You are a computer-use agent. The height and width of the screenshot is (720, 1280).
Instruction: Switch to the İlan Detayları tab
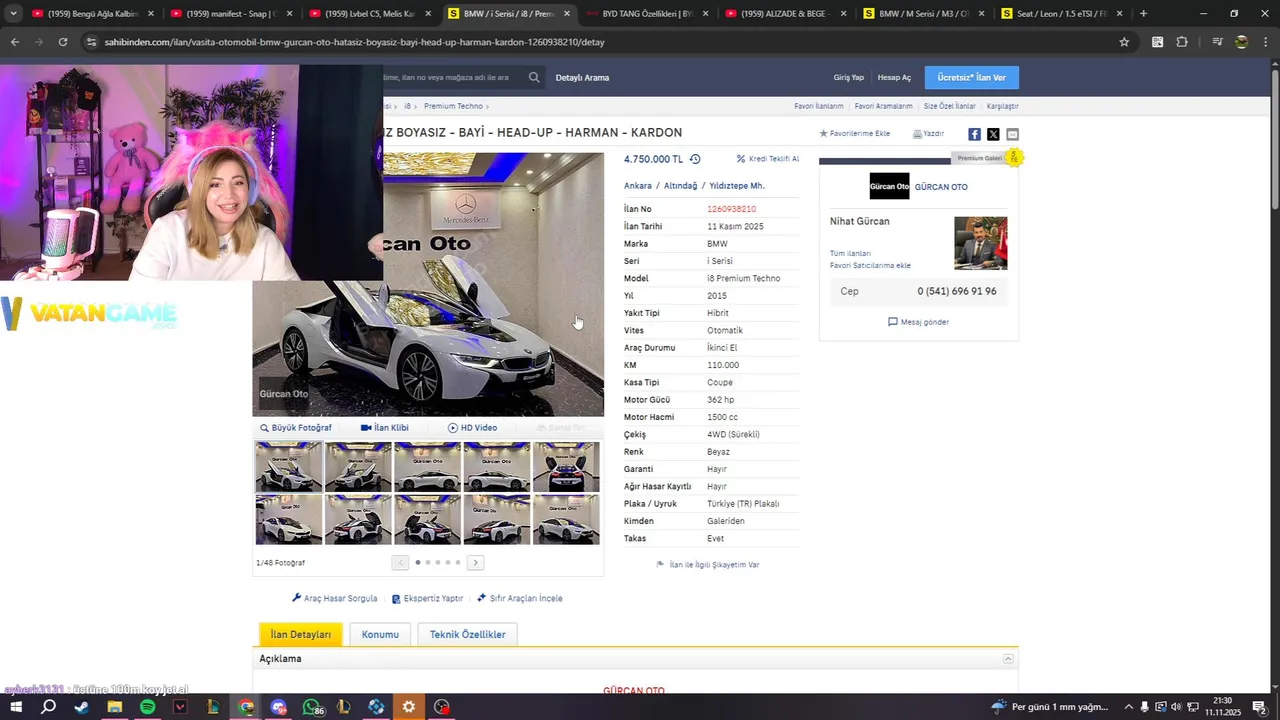coord(301,634)
